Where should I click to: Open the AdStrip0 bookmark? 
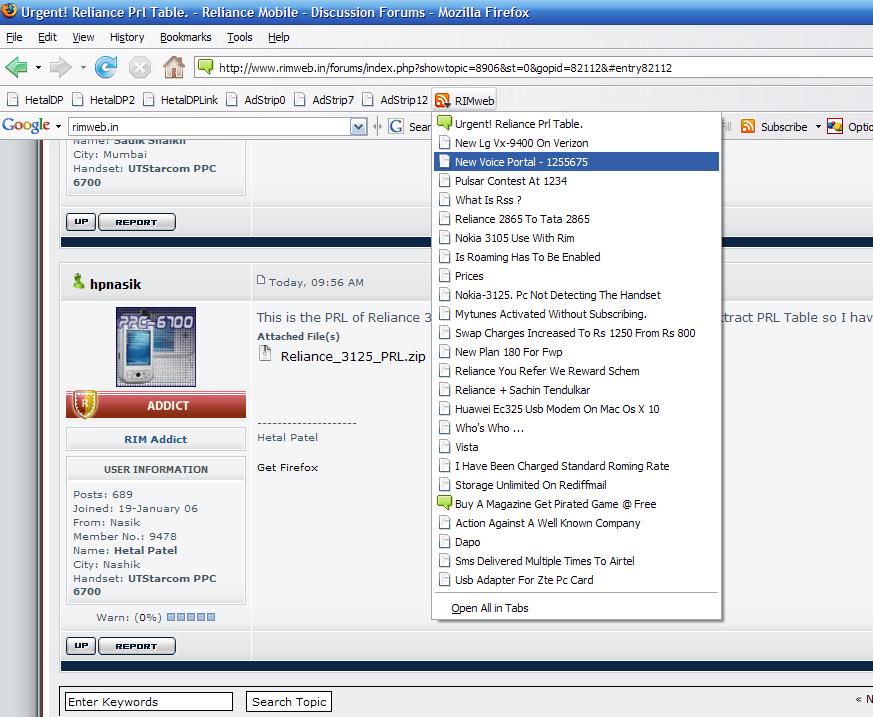coord(256,100)
